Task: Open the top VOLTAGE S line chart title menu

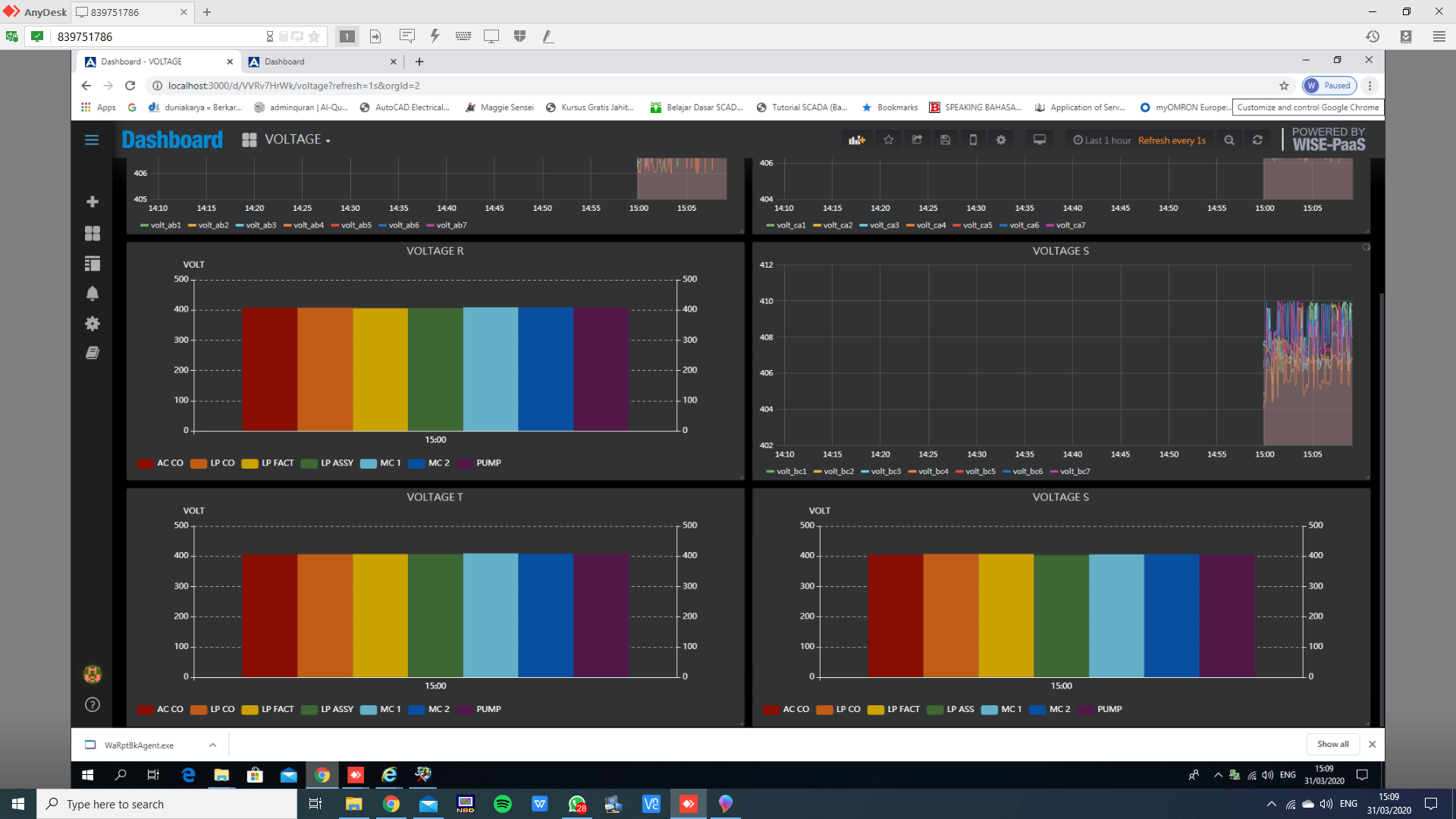Action: [1060, 251]
